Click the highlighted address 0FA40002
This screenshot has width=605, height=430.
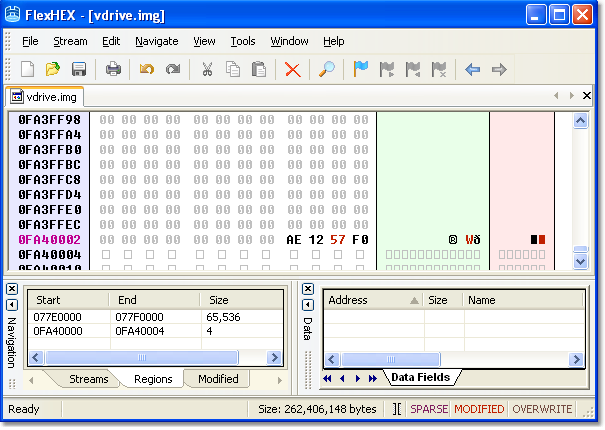pos(50,240)
